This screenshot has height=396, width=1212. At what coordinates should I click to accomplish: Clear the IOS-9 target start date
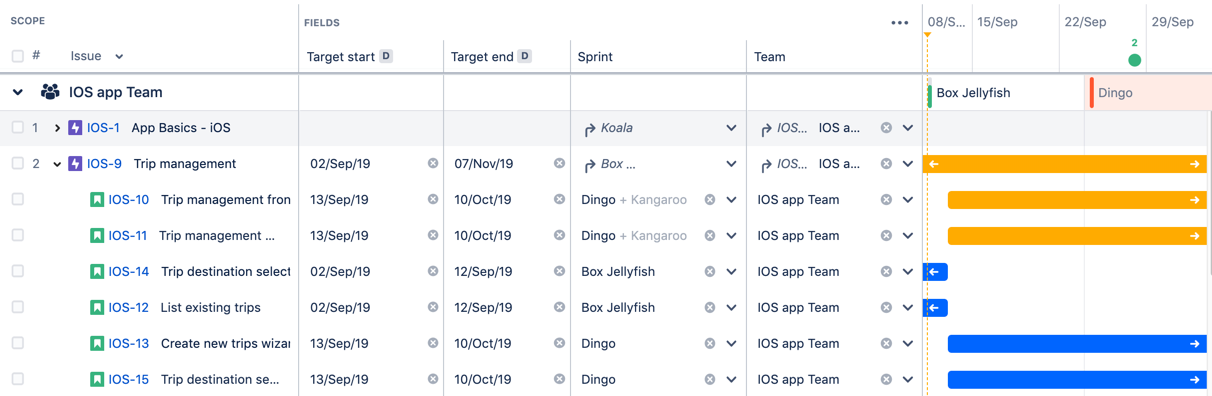click(x=433, y=163)
